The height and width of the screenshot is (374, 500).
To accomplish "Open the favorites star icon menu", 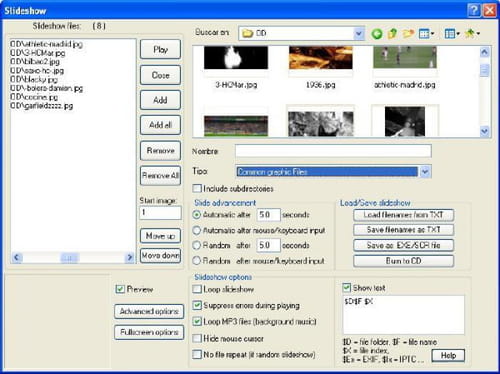I will point(472,33).
